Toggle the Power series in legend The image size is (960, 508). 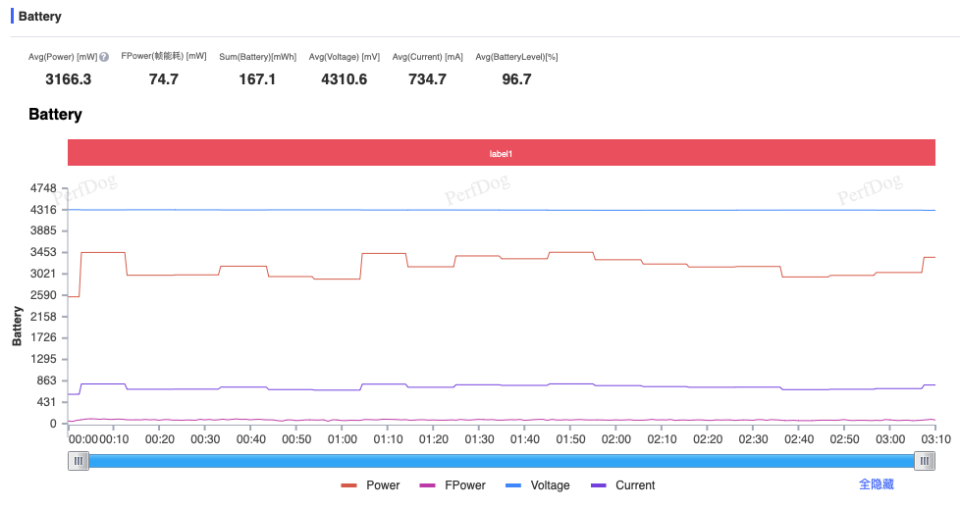370,485
